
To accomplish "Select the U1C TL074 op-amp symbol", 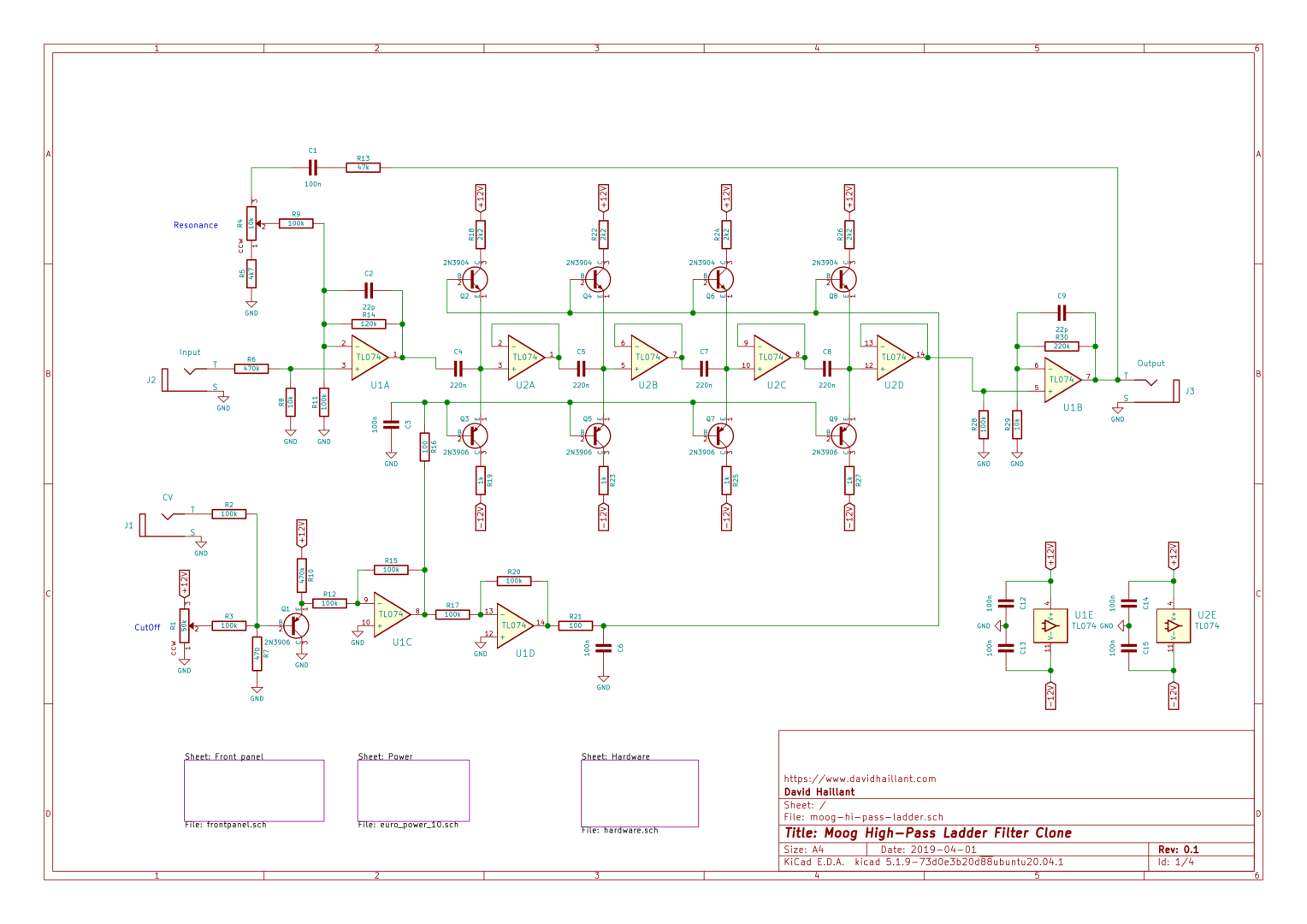I will coord(392,614).
